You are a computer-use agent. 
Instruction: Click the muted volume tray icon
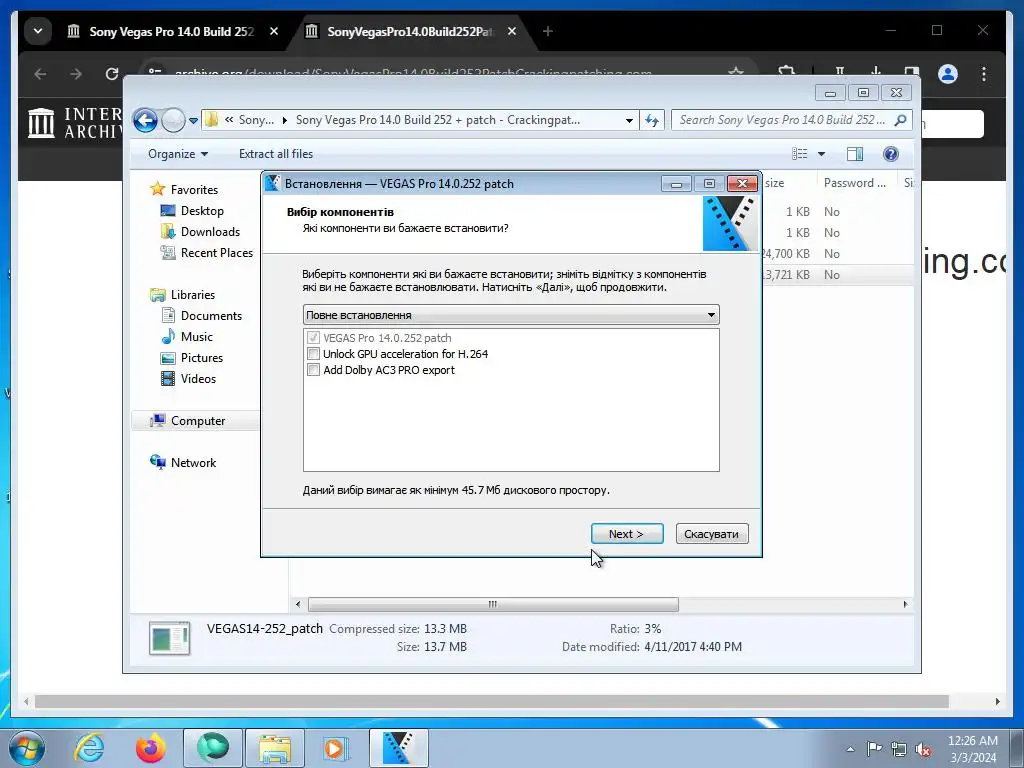(x=923, y=749)
